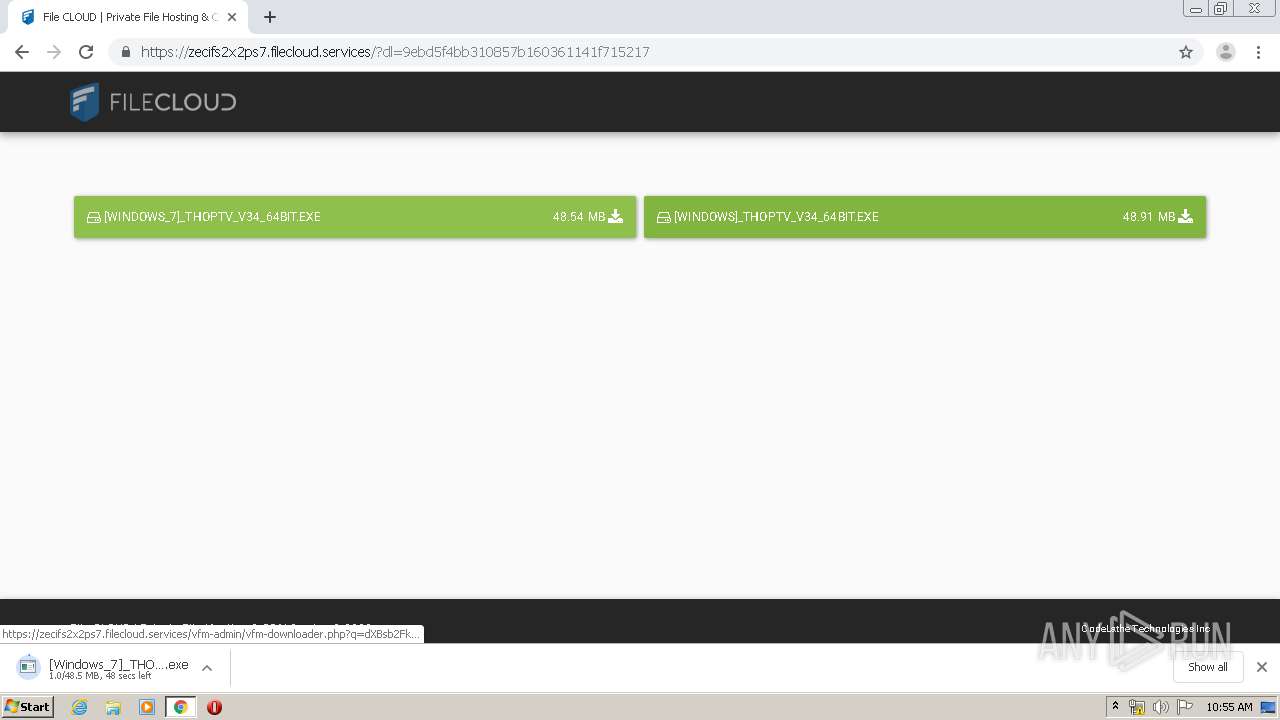1280x720 pixels.
Task: Click the network tray icon
Action: coord(1137,707)
